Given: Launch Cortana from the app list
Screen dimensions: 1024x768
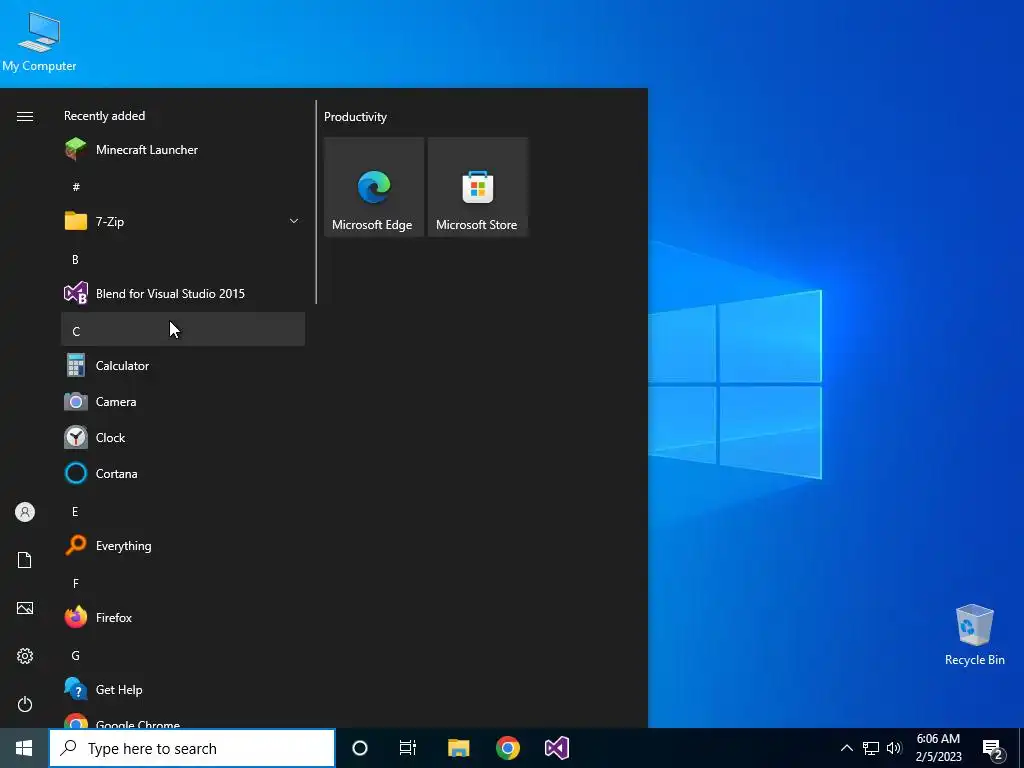Looking at the screenshot, I should tap(183, 473).
